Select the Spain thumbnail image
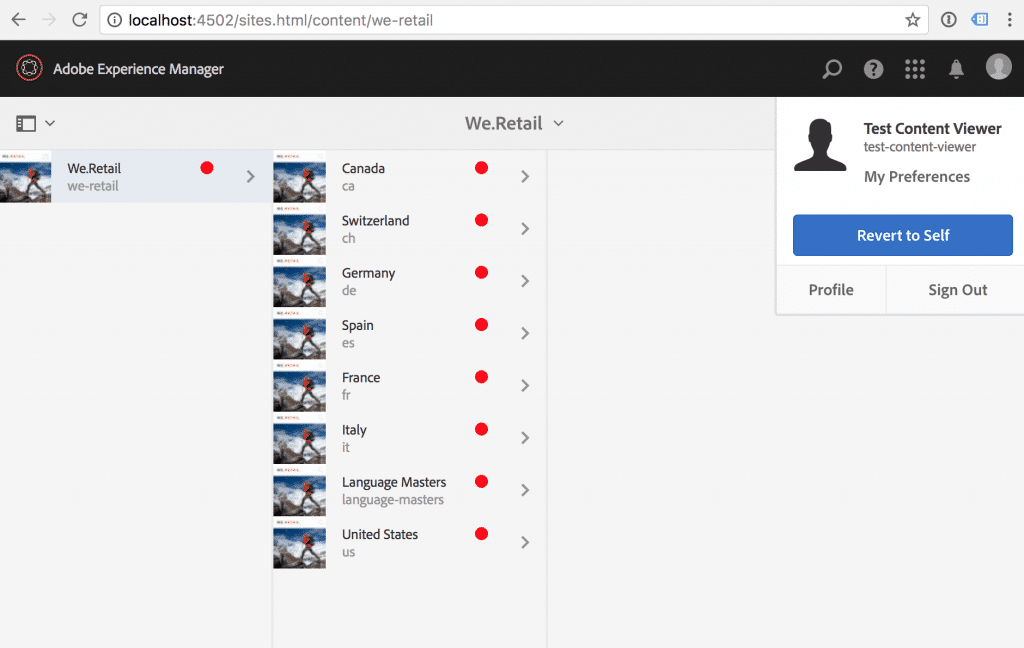The width and height of the screenshot is (1024, 648). [x=299, y=334]
